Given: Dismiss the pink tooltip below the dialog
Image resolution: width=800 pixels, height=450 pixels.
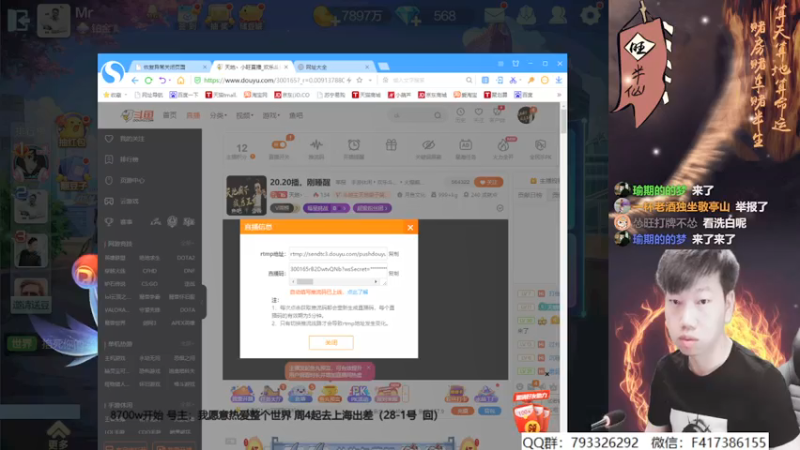Looking at the screenshot, I should (x=368, y=367).
